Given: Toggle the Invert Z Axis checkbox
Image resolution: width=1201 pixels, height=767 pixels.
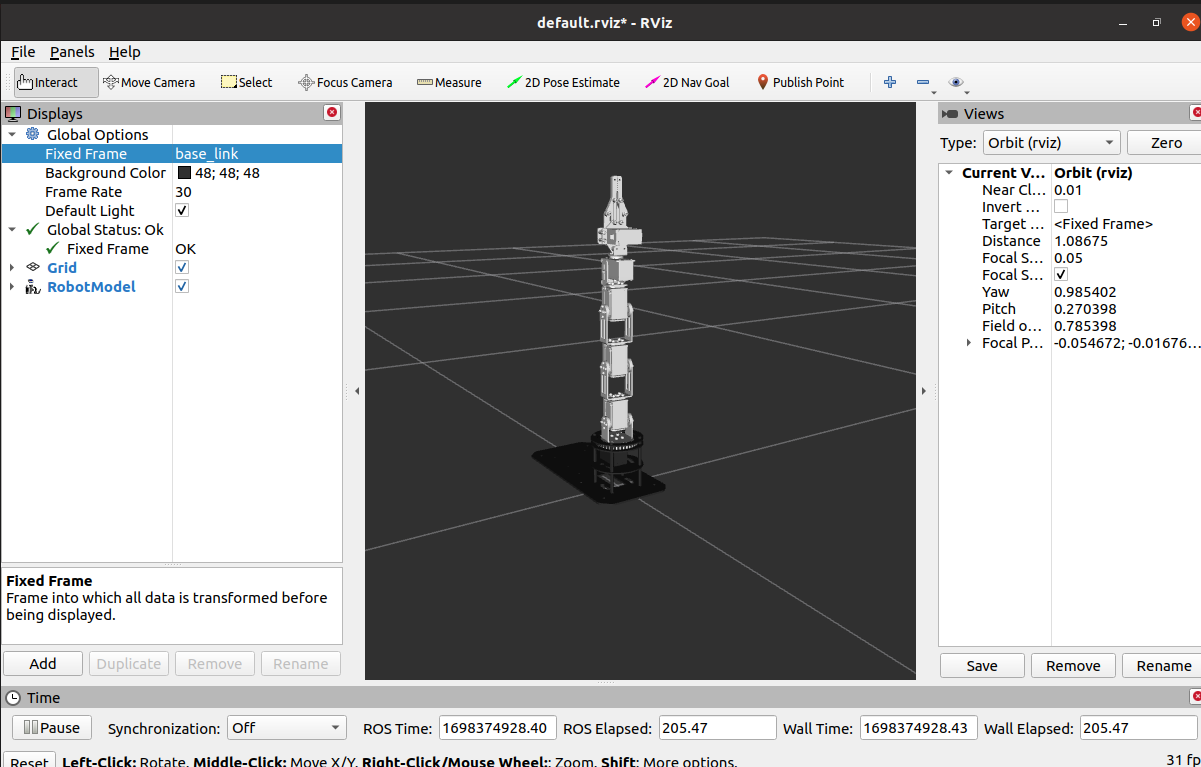Looking at the screenshot, I should (x=1061, y=206).
